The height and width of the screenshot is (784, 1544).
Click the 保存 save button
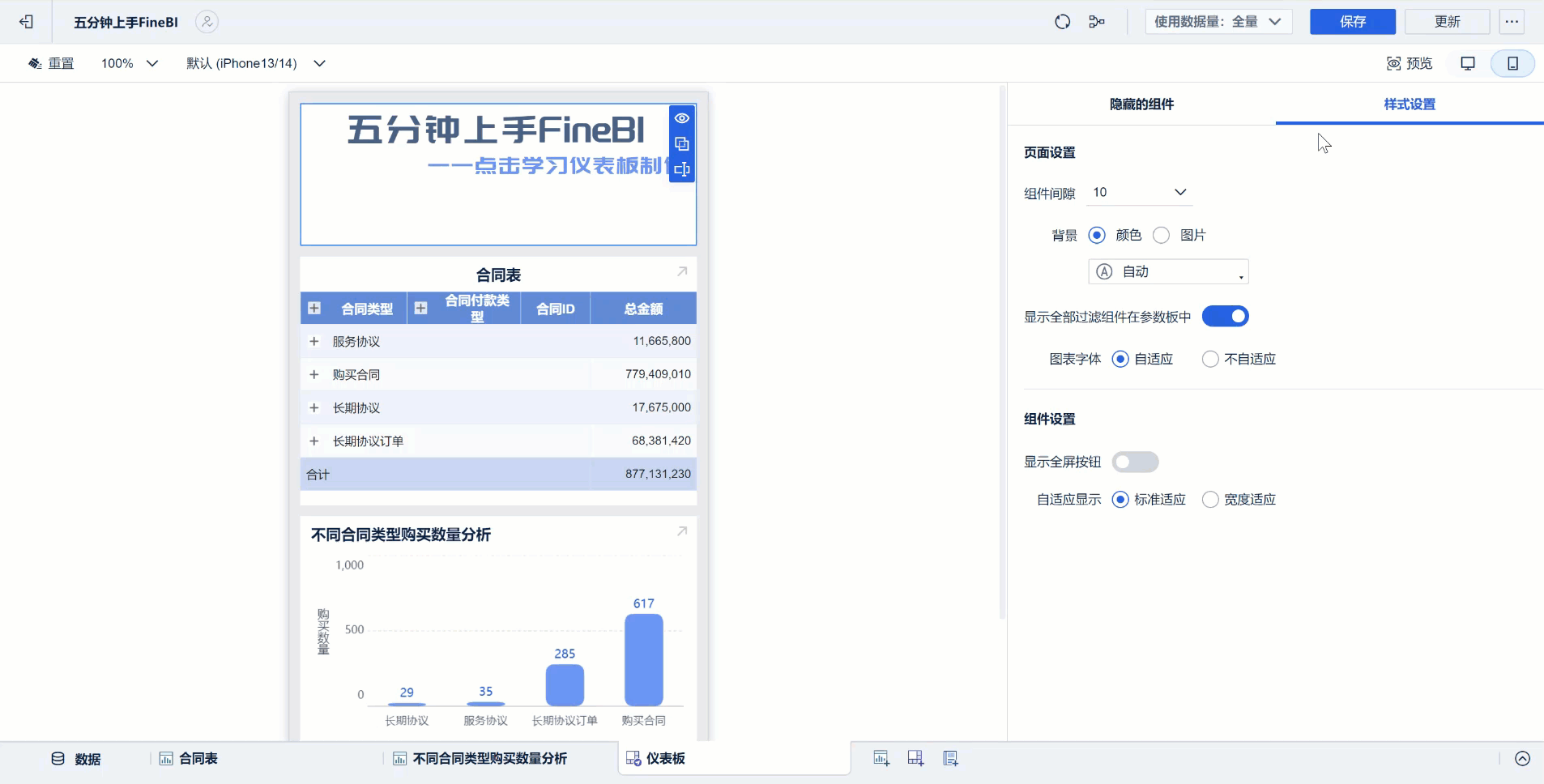pos(1353,22)
